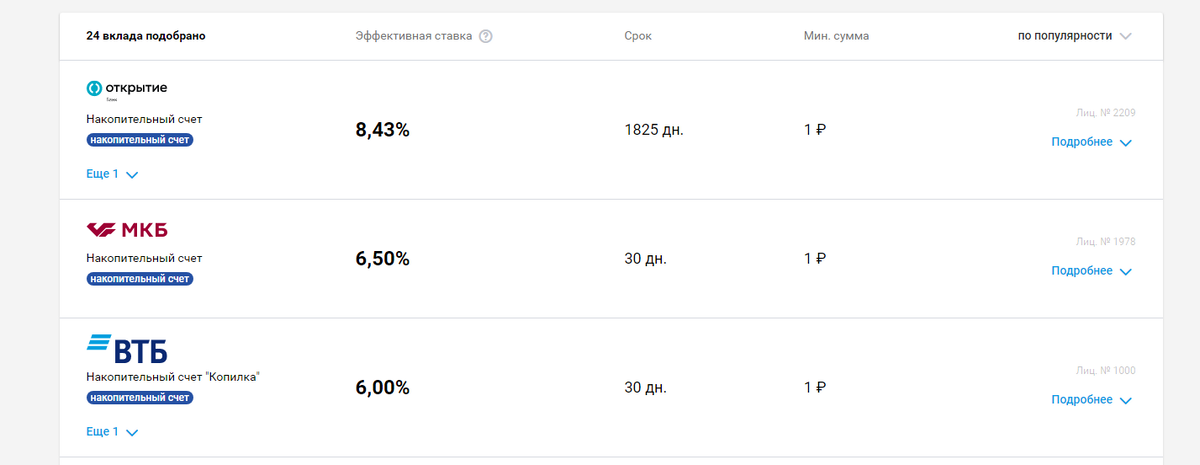Image resolution: width=1200 pixels, height=465 pixels.
Task: Open the MKB 'Накопительный счет' name link
Action: tap(144, 258)
